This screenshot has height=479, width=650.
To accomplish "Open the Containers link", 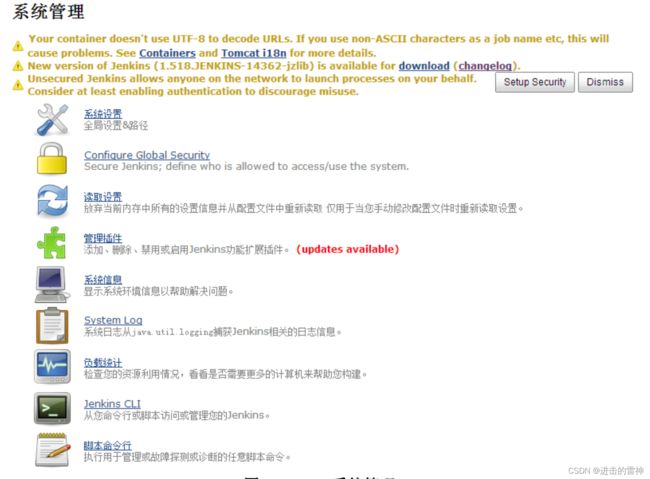I will point(167,53).
